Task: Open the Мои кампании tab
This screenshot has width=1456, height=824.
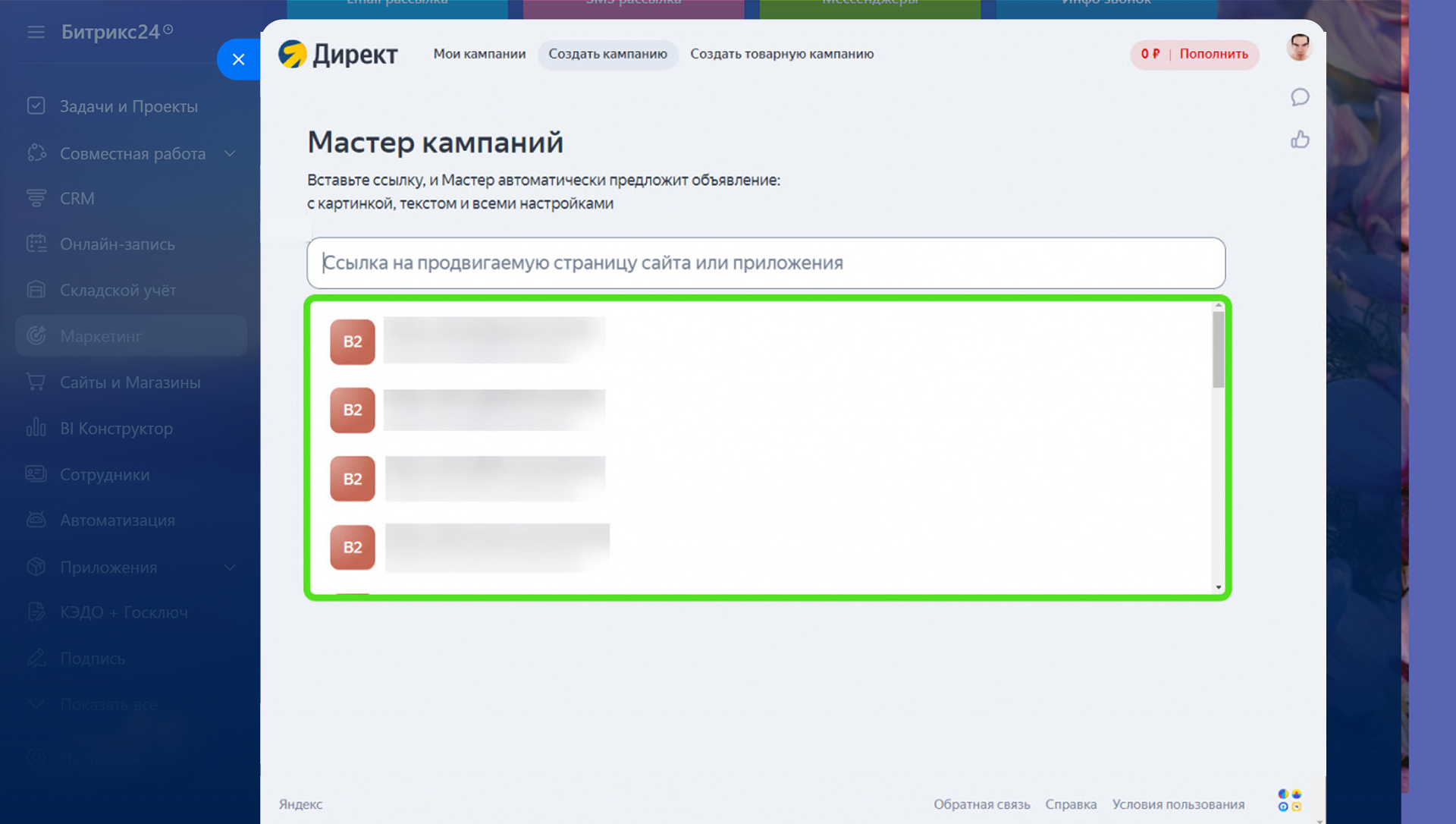Action: click(479, 54)
